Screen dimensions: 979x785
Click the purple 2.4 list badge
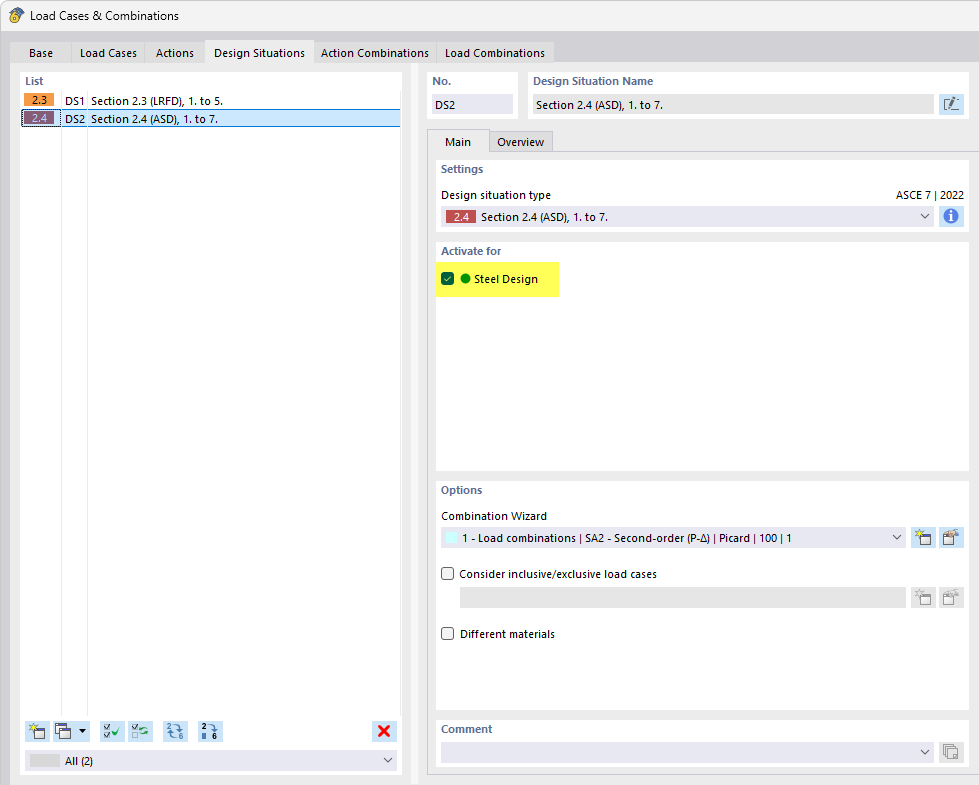(39, 118)
